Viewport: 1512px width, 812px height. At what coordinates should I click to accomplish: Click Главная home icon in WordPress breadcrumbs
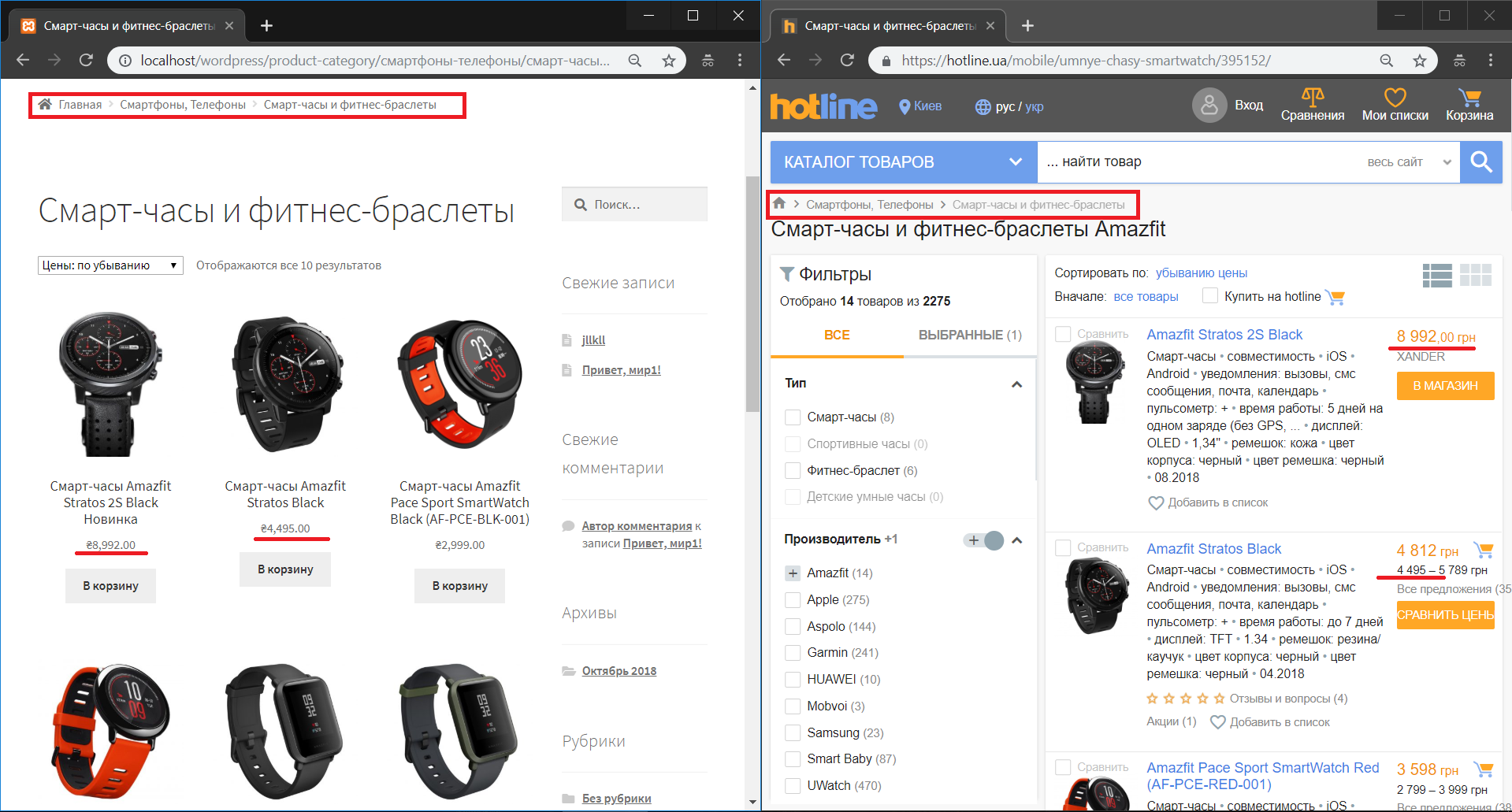(45, 104)
